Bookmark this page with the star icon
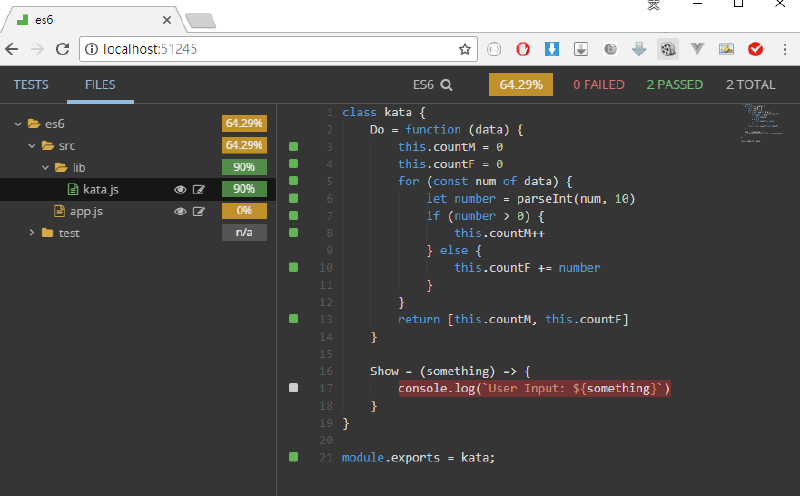 [465, 48]
